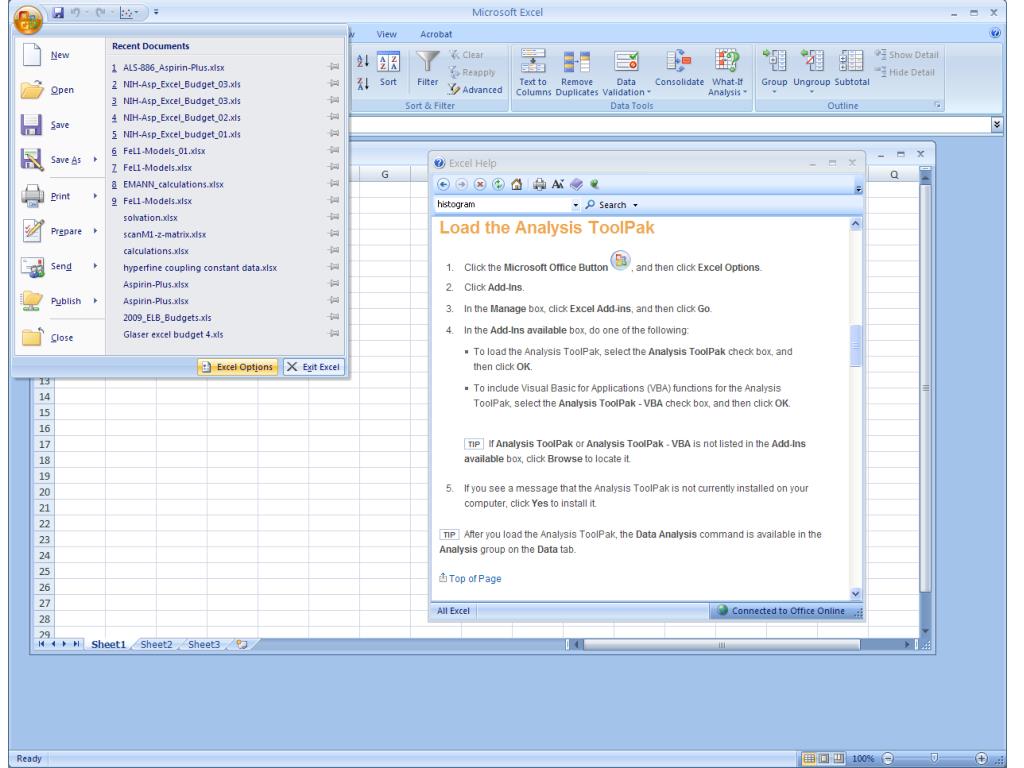1024x768 pixels.
Task: Click the Zoom Out minus button
Action: (888, 758)
